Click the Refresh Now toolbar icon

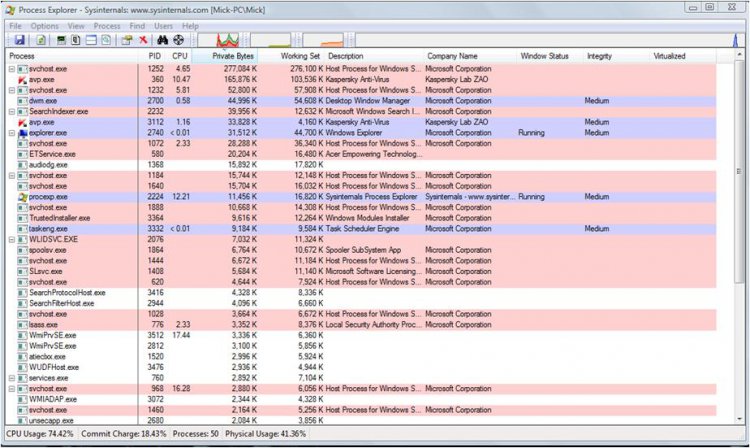click(x=41, y=40)
